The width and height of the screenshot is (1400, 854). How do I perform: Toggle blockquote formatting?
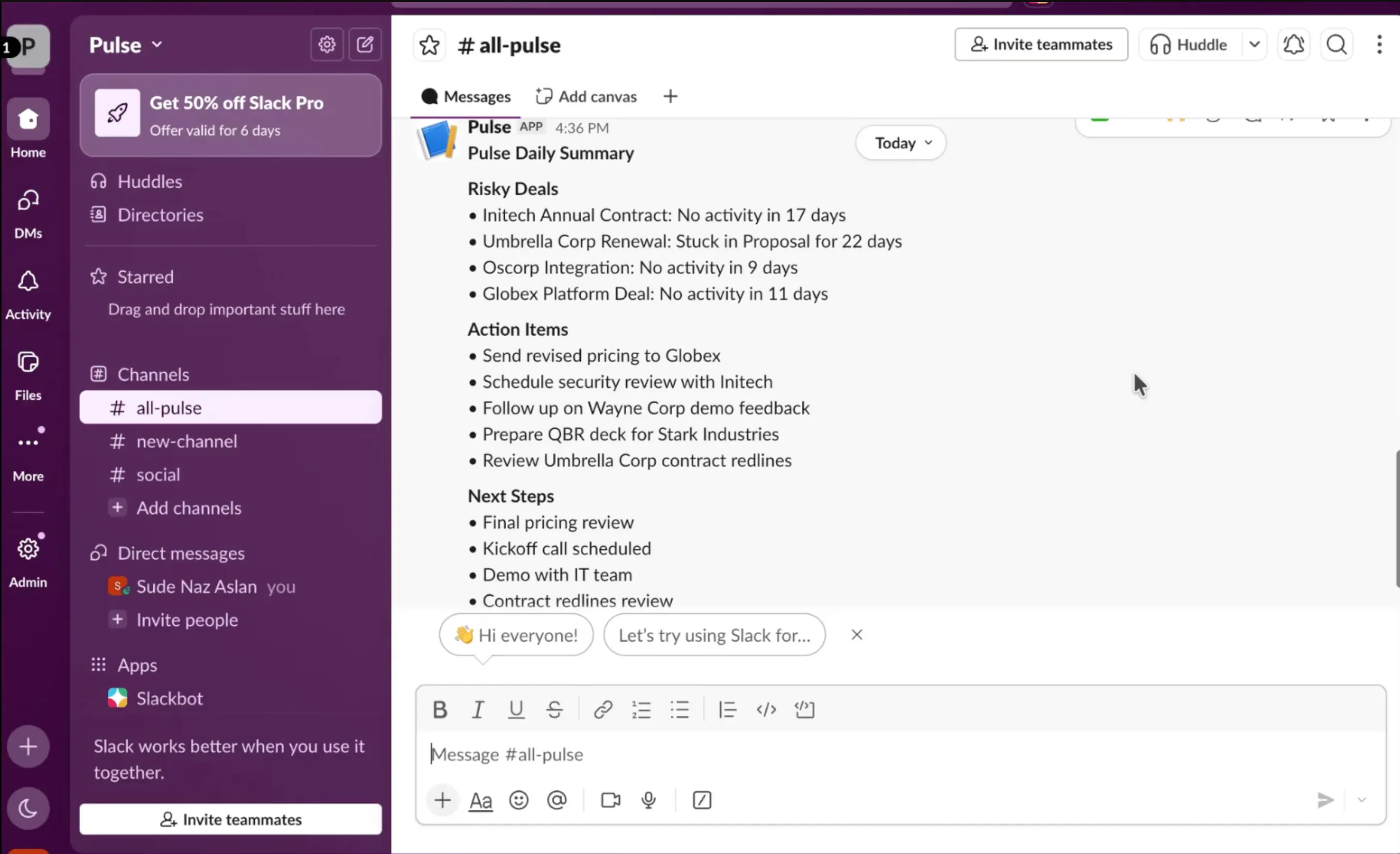pos(727,709)
